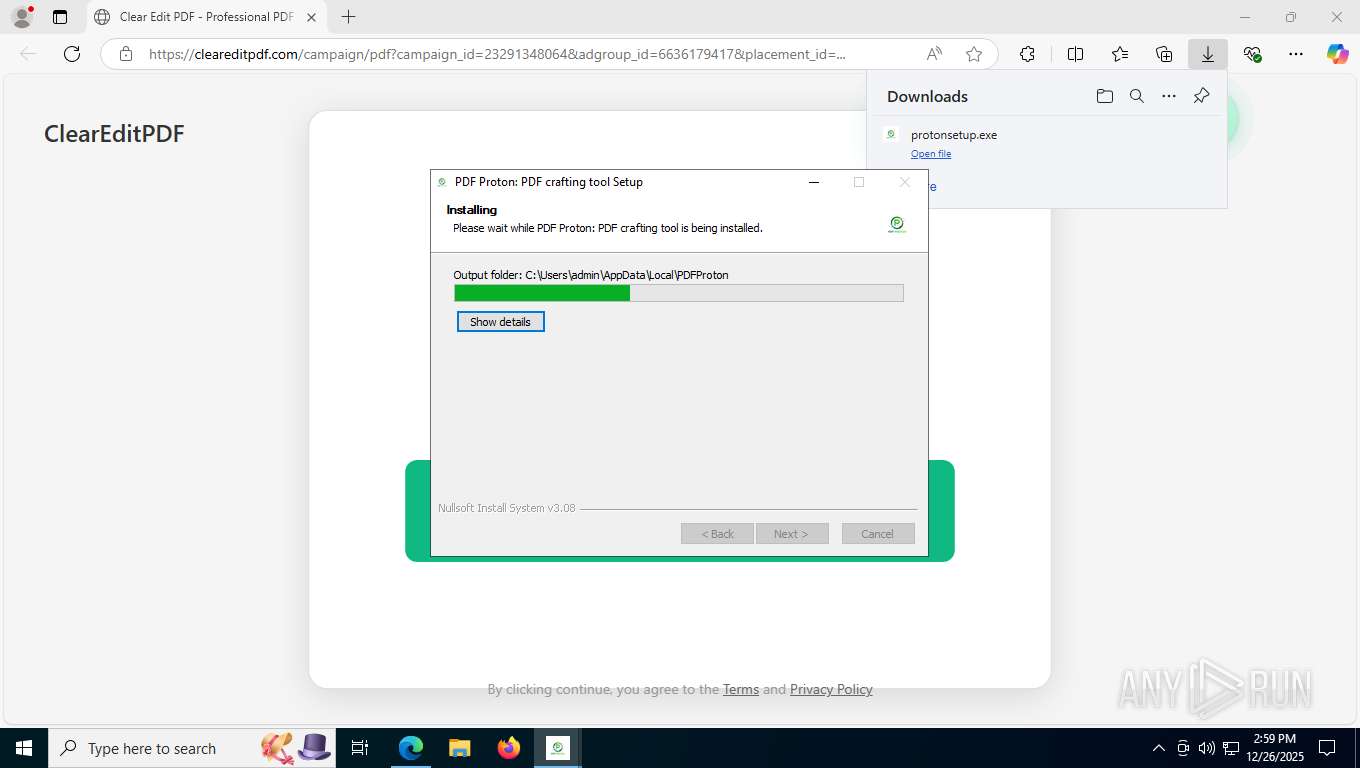The height and width of the screenshot is (768, 1360).
Task: Select the Clear Edit PDF browser tab
Action: coord(205,17)
